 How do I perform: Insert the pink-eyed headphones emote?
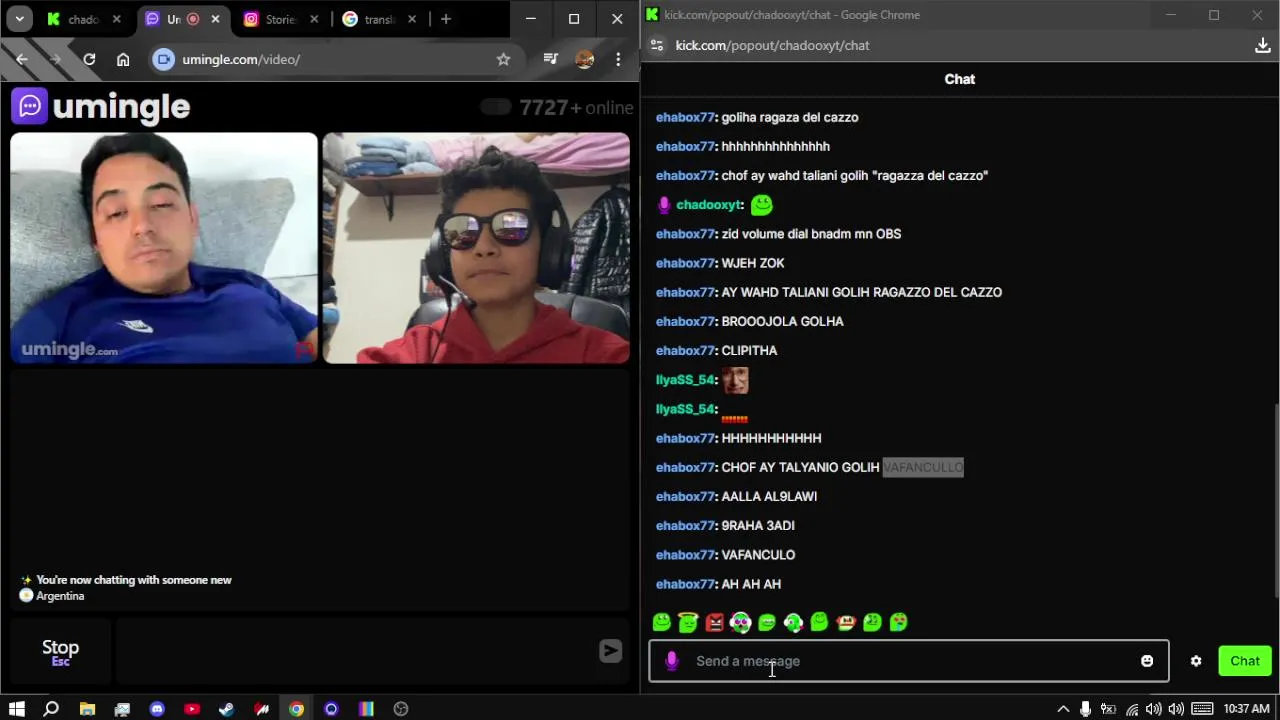[x=740, y=622]
